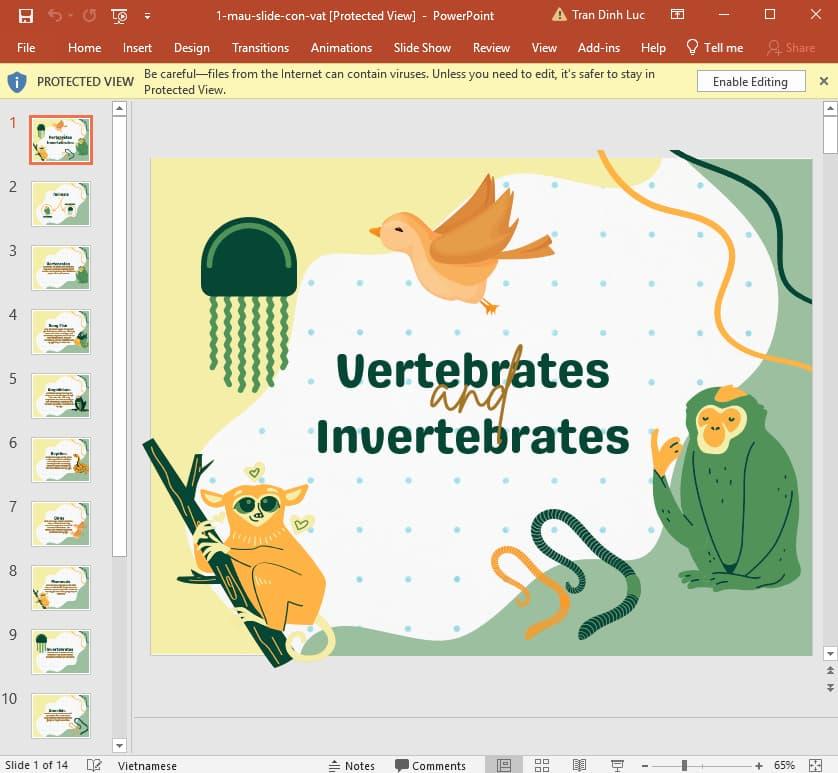Image resolution: width=838 pixels, height=773 pixels.
Task: Select slide 5 thumbnail in the panel
Action: click(x=60, y=396)
